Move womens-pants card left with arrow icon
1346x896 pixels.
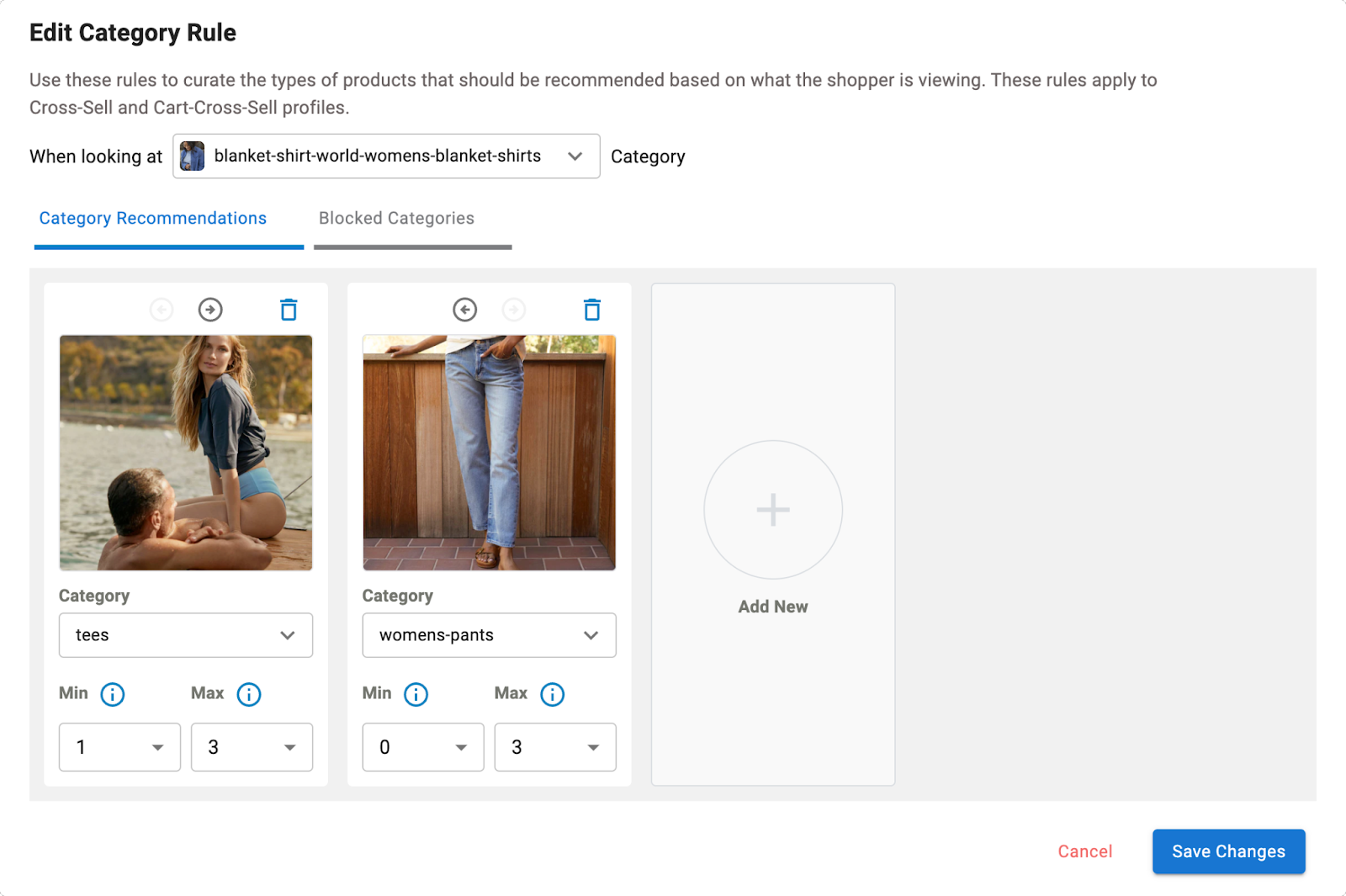point(464,310)
